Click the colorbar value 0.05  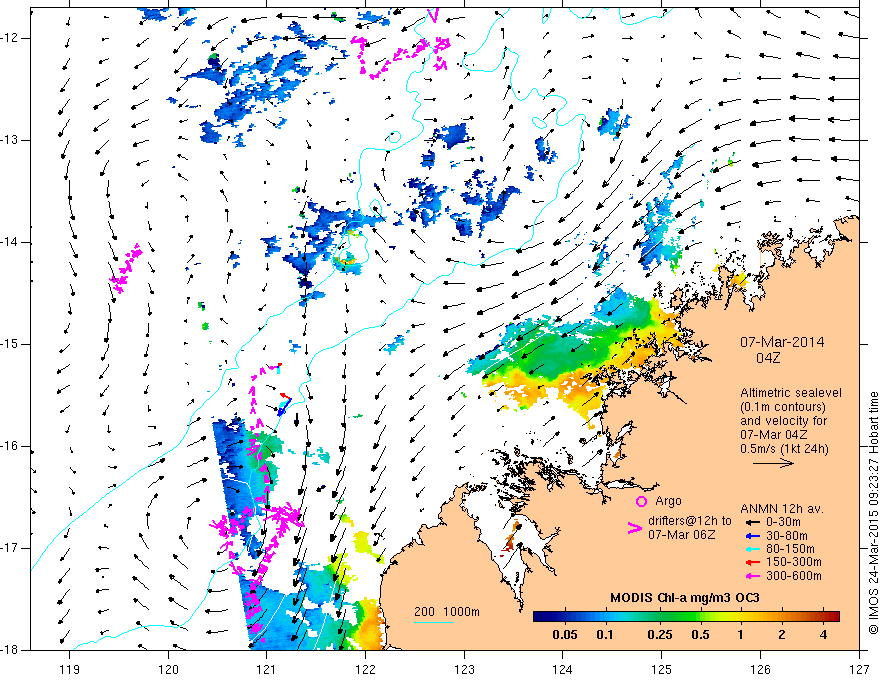click(565, 635)
